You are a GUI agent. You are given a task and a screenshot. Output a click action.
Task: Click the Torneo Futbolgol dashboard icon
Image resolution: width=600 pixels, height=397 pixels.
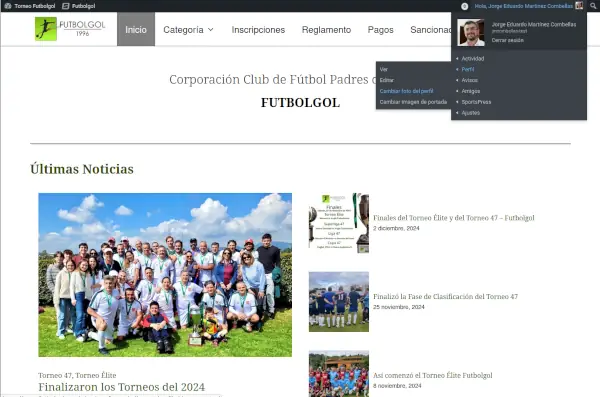(8, 6)
